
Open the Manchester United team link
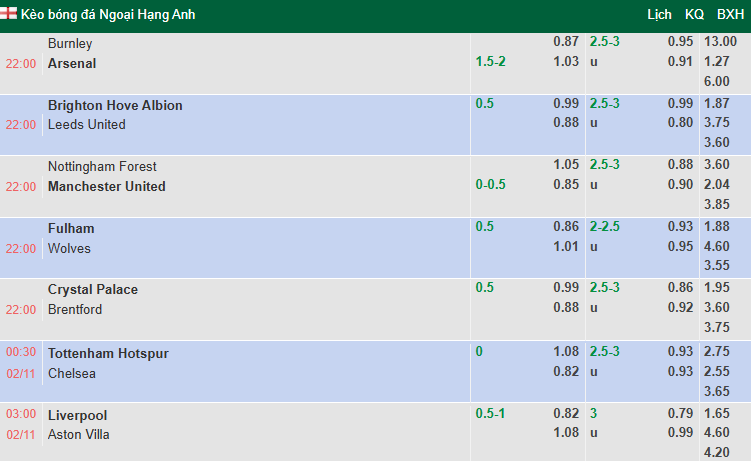tap(107, 186)
